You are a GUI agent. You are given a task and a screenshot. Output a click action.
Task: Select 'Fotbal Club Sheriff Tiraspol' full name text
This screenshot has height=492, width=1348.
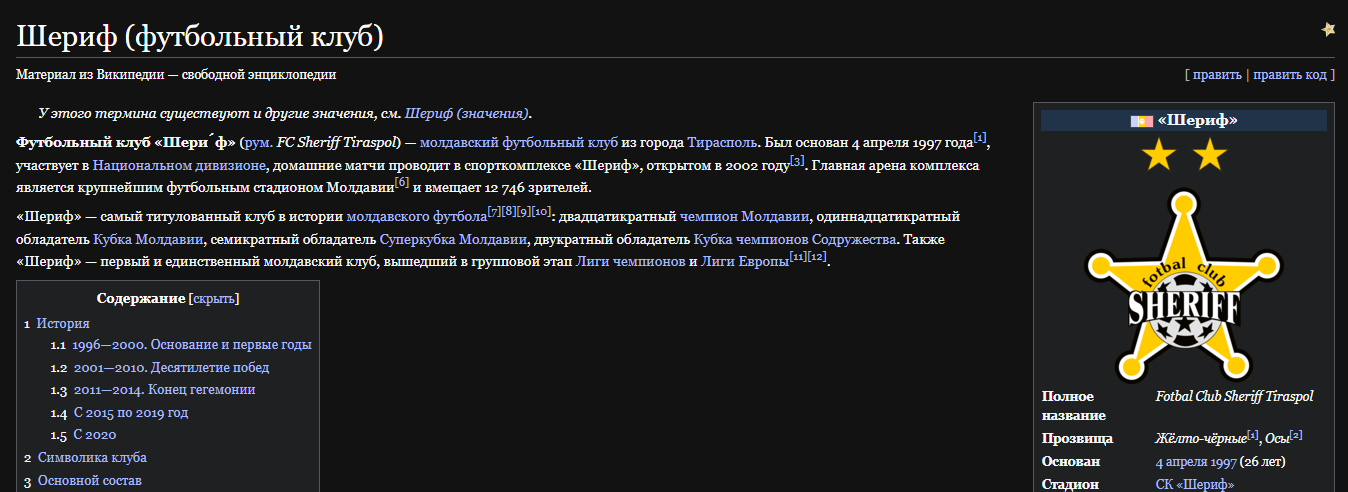pyautogui.click(x=1234, y=397)
